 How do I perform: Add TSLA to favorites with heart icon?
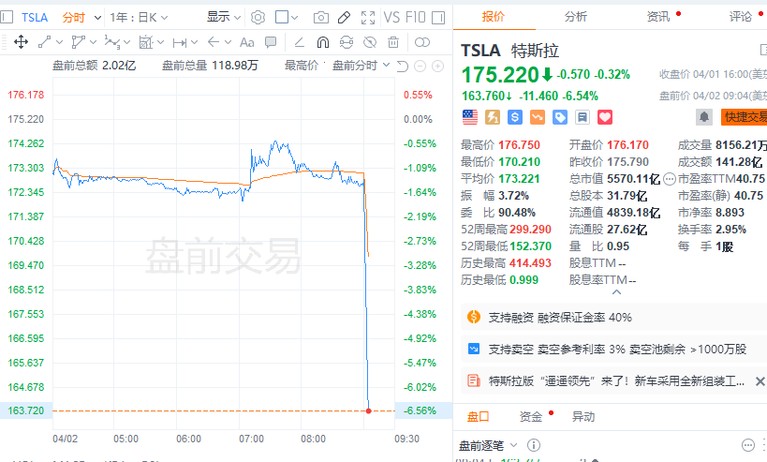click(604, 117)
